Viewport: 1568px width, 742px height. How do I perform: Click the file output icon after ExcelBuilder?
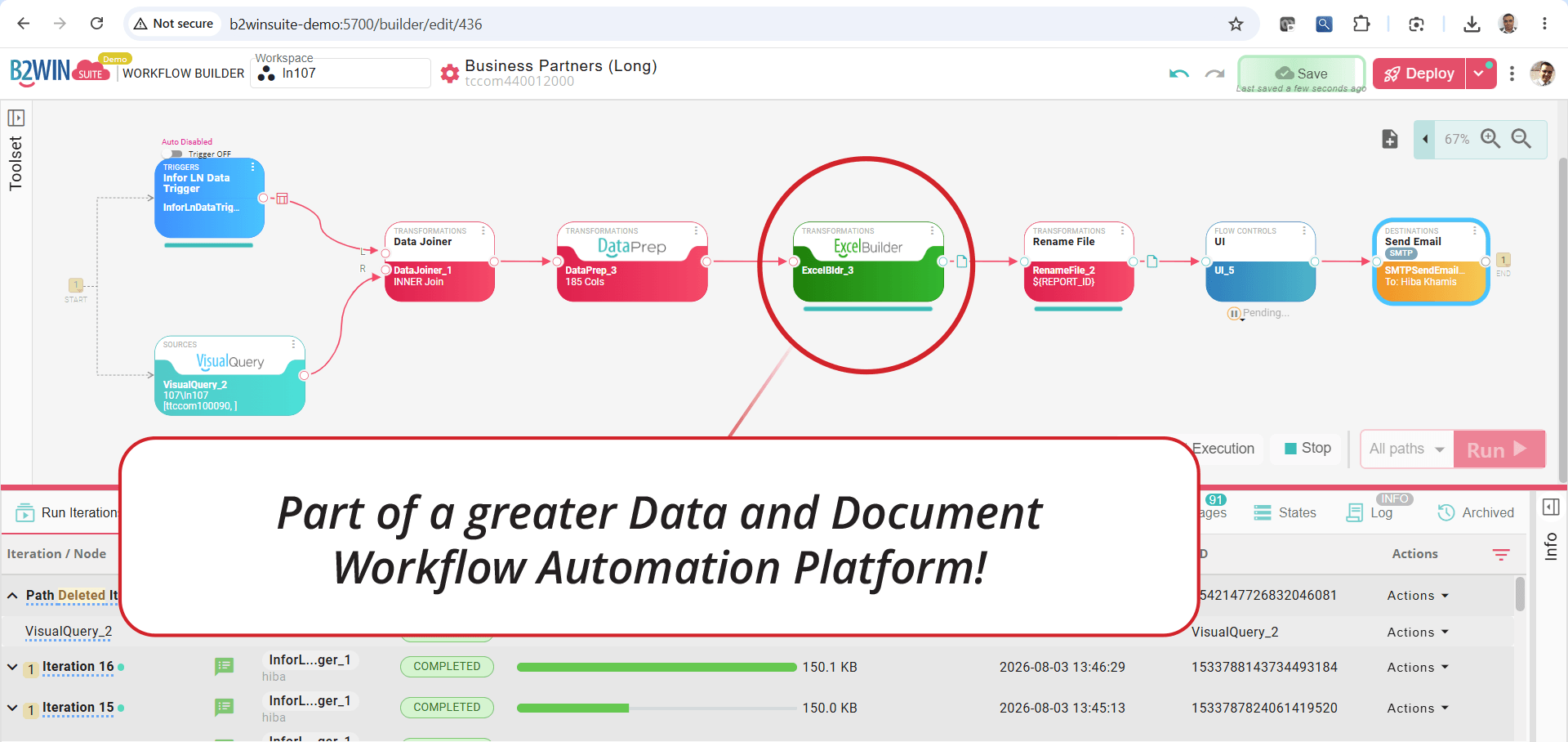click(962, 261)
